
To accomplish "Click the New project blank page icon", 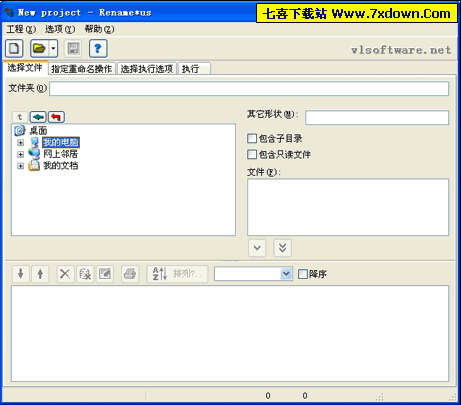I will [x=14, y=49].
